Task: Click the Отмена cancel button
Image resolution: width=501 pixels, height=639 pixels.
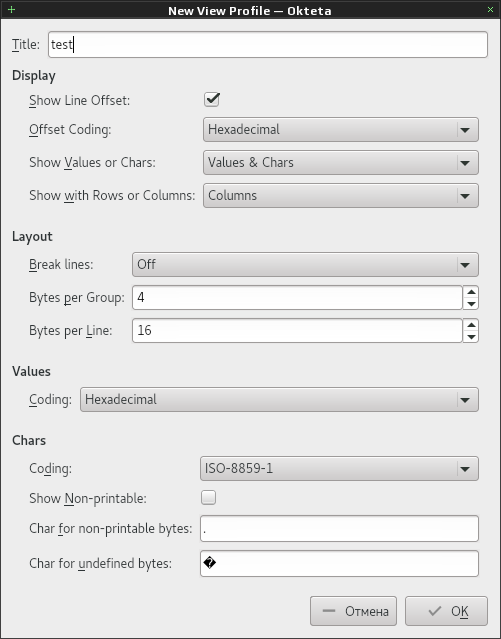Action: tap(353, 611)
